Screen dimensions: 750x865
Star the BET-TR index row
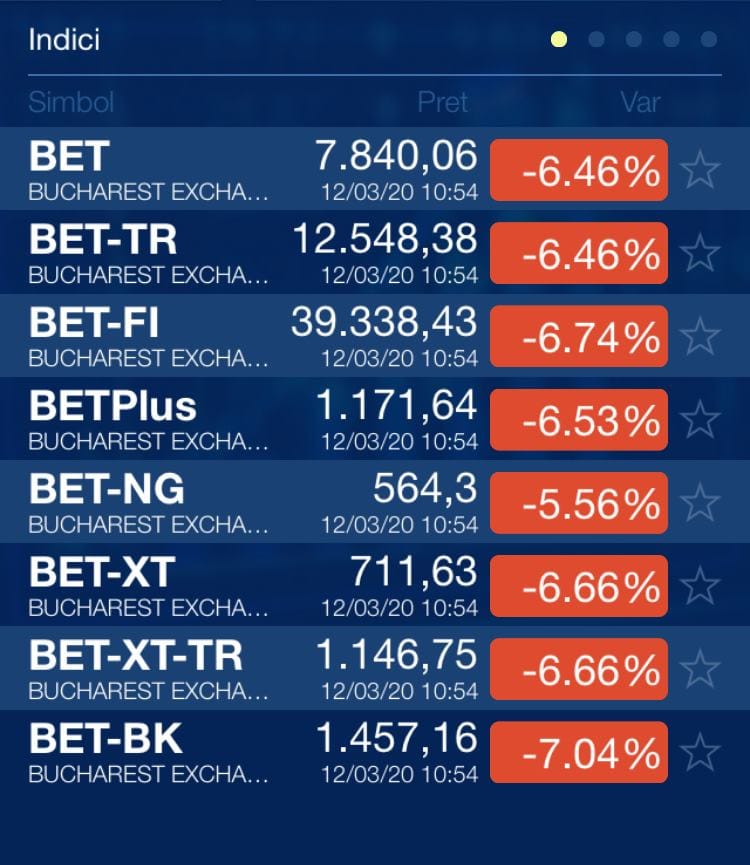click(x=700, y=253)
